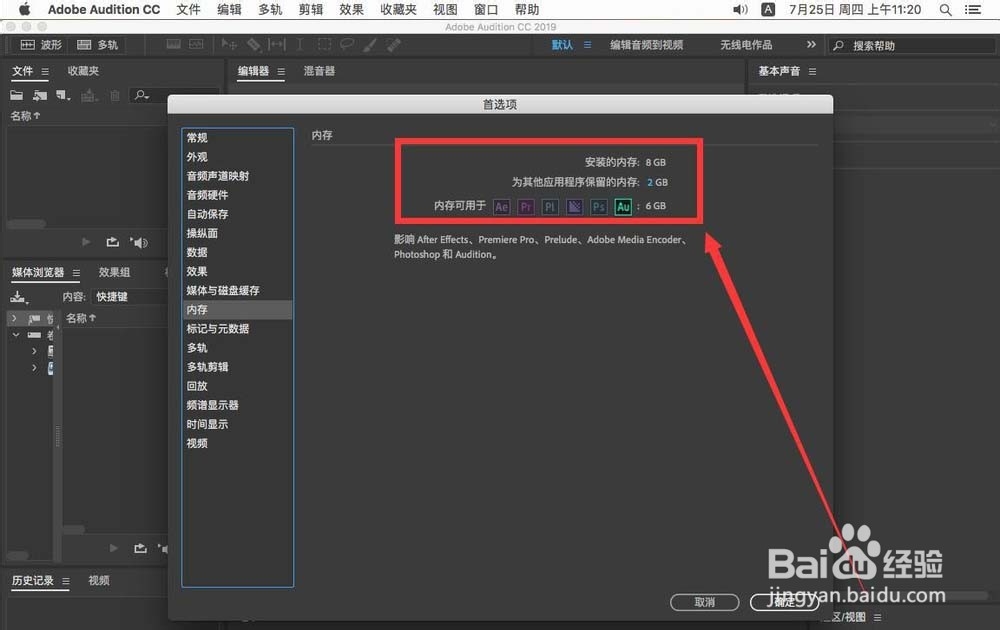The height and width of the screenshot is (630, 1000).
Task: Select Appearance (外观) in preferences list
Action: point(237,157)
